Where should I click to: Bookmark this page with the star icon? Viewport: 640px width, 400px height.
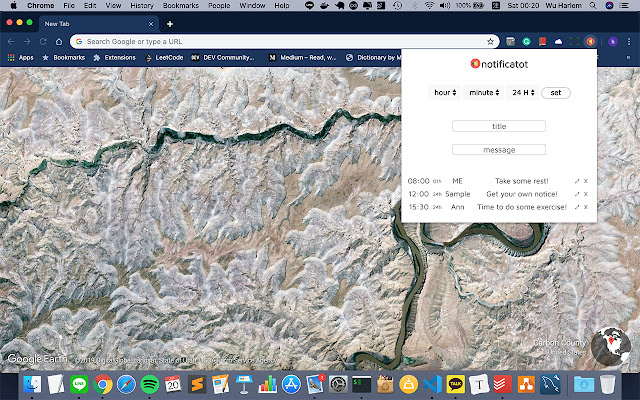tap(490, 42)
